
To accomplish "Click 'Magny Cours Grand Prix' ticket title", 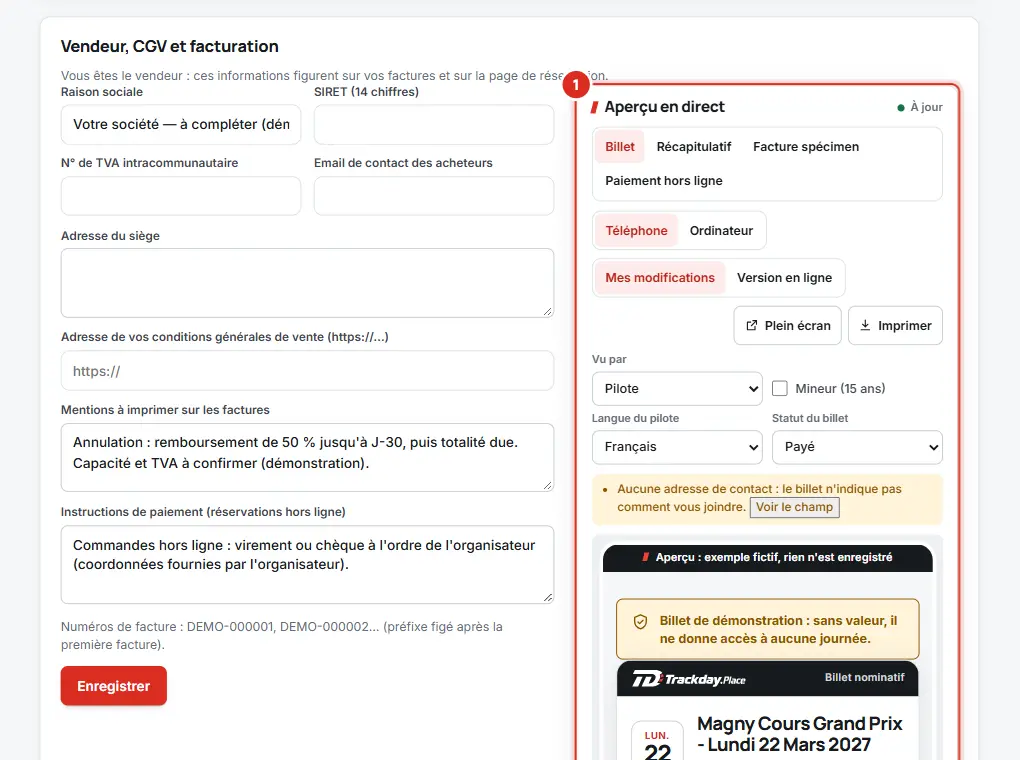I will click(799, 734).
